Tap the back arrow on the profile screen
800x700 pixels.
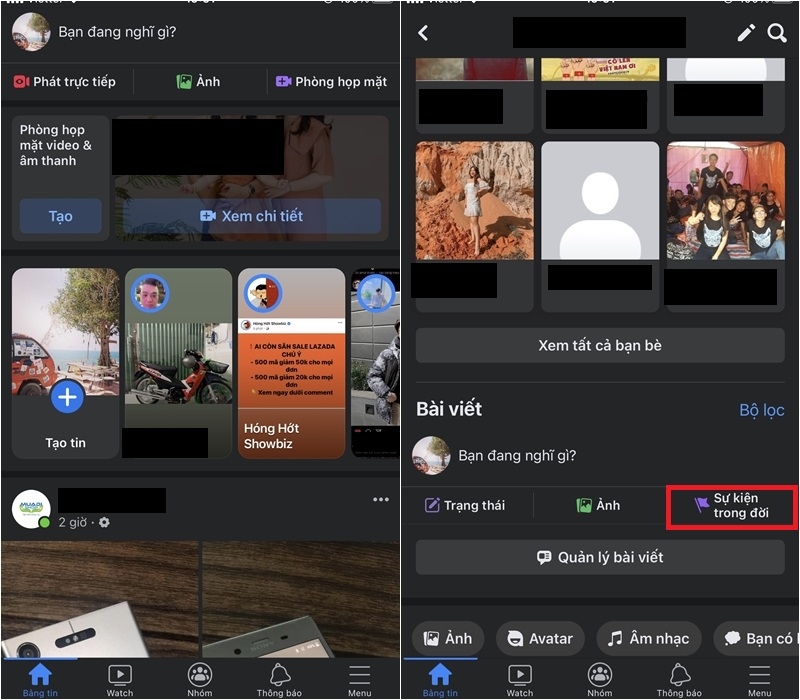pyautogui.click(x=422, y=33)
